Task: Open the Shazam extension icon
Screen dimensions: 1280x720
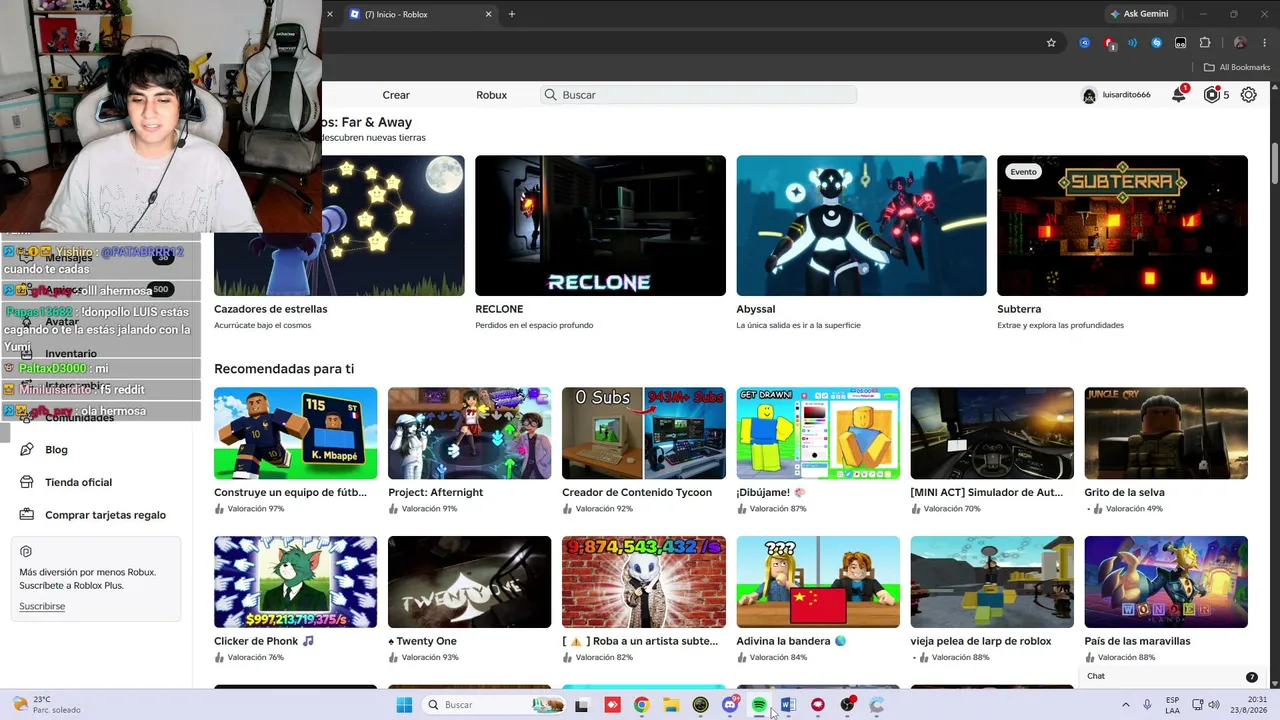Action: (x=1157, y=43)
